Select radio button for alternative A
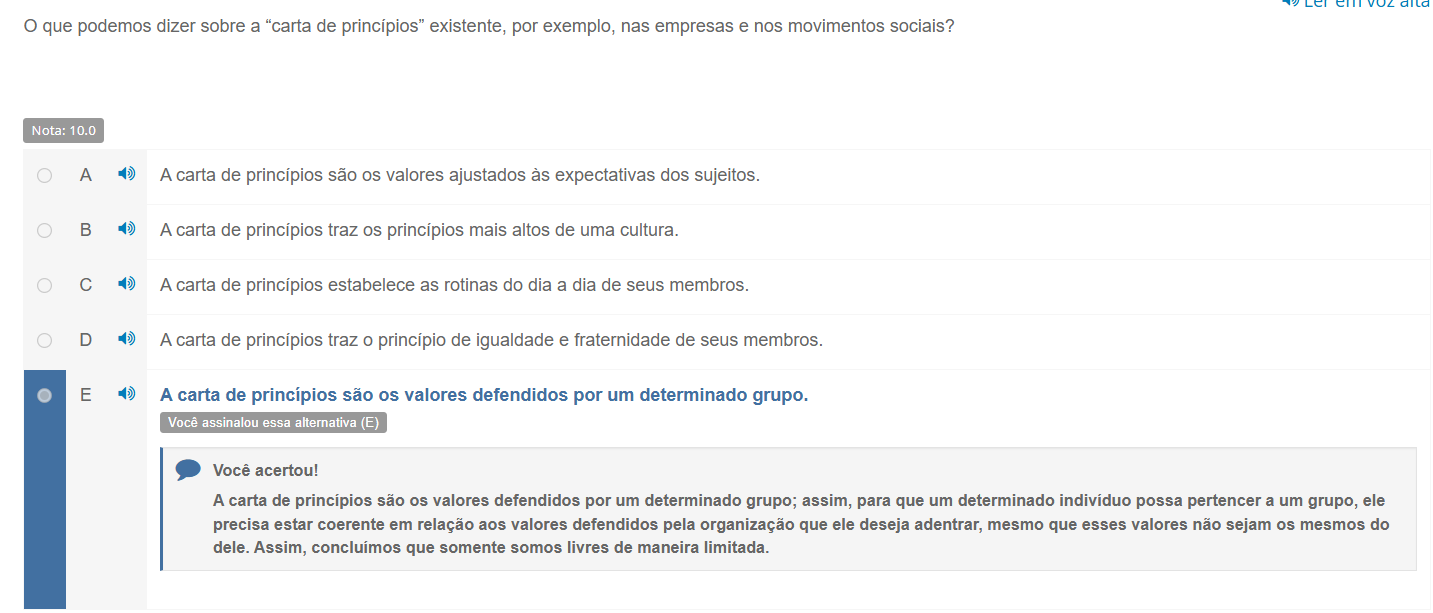Image resolution: width=1433 pixels, height=613 pixels. [44, 176]
